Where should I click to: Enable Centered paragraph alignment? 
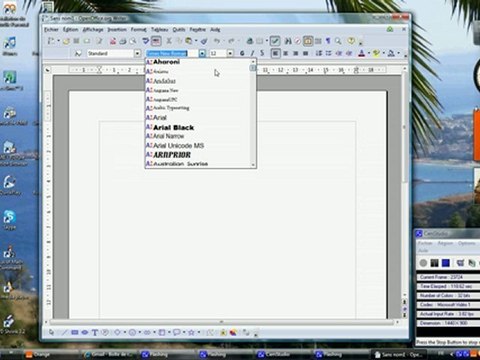(x=285, y=53)
